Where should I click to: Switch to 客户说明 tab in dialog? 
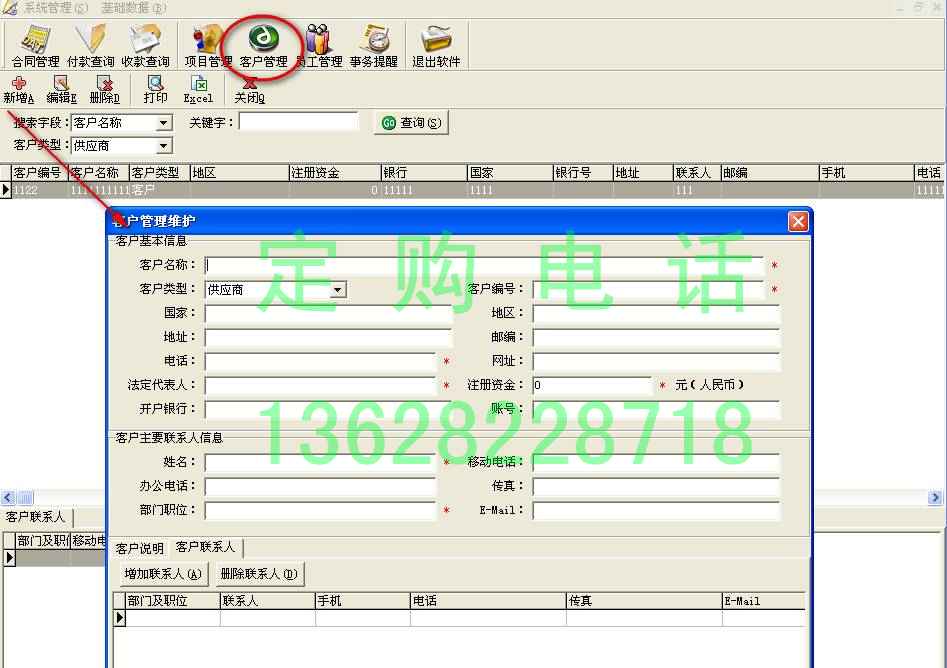click(139, 548)
